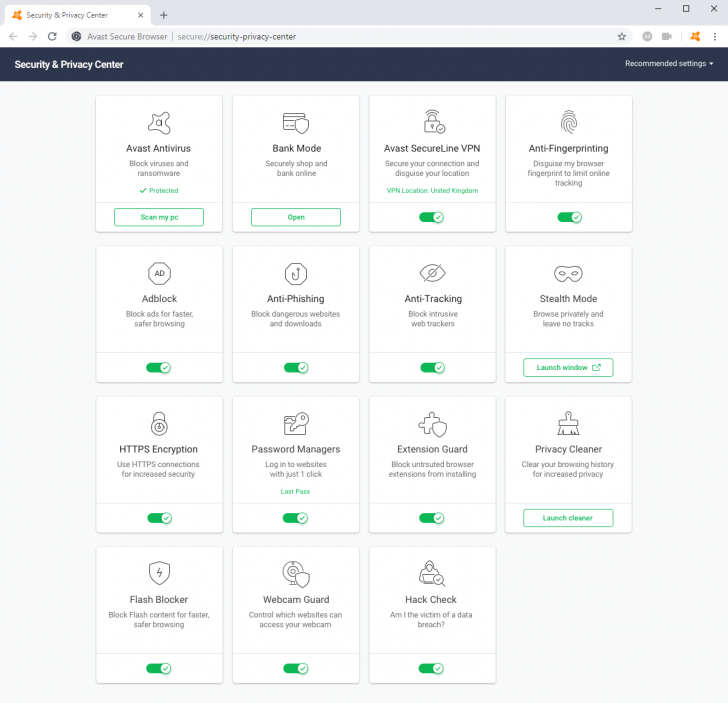Click the HTTPS Encryption padlock icon
This screenshot has width=728, height=703.
[x=159, y=423]
